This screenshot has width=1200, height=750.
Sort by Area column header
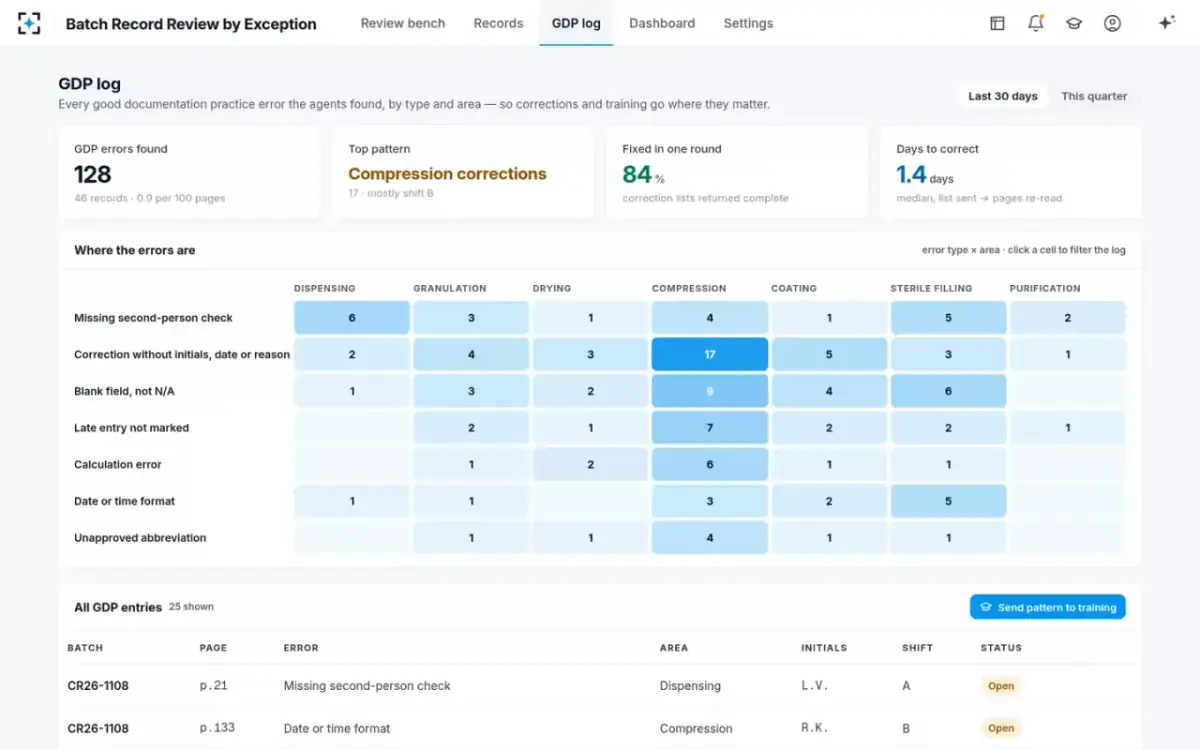point(674,648)
